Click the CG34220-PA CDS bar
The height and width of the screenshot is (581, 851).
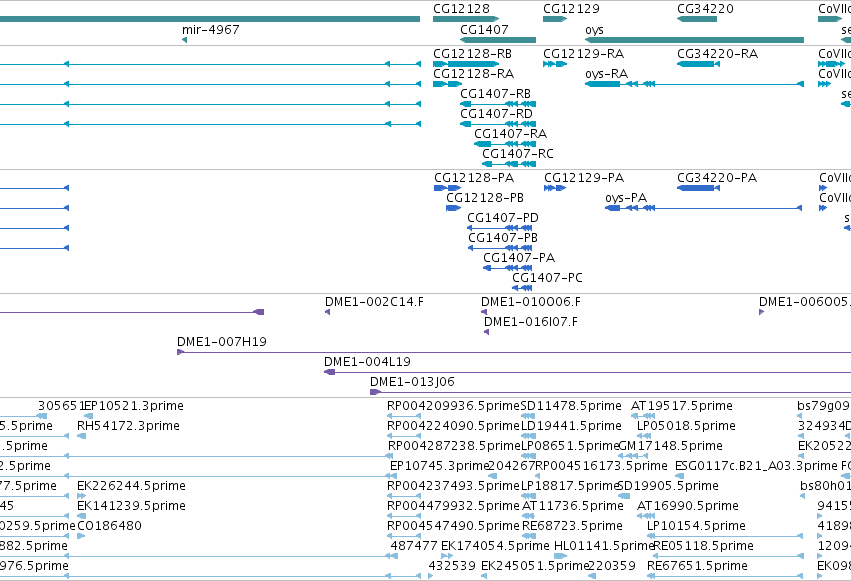[x=698, y=188]
